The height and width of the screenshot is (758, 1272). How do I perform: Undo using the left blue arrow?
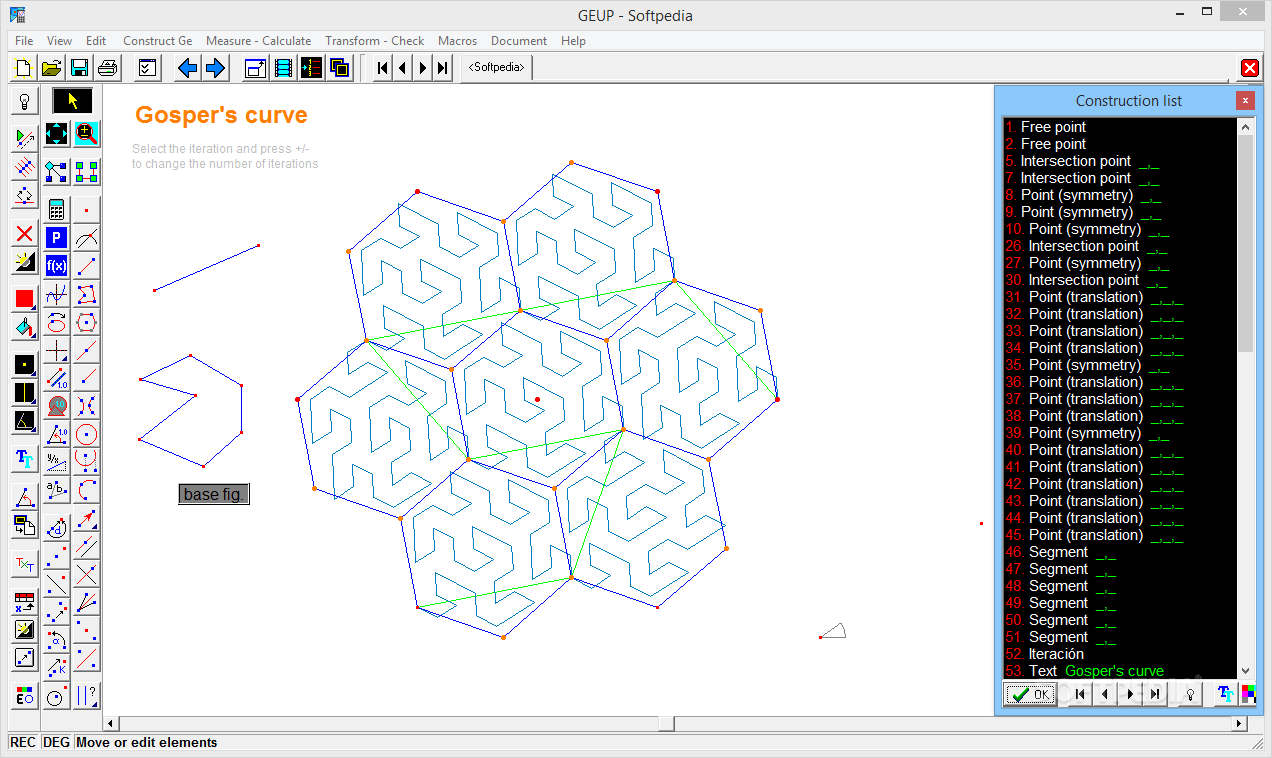(x=187, y=68)
